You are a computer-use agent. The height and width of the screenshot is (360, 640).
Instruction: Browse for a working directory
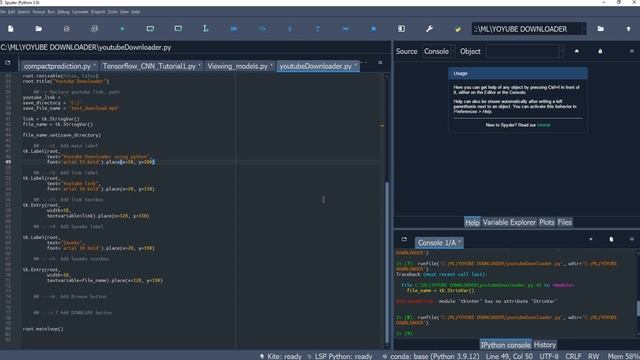pos(600,29)
